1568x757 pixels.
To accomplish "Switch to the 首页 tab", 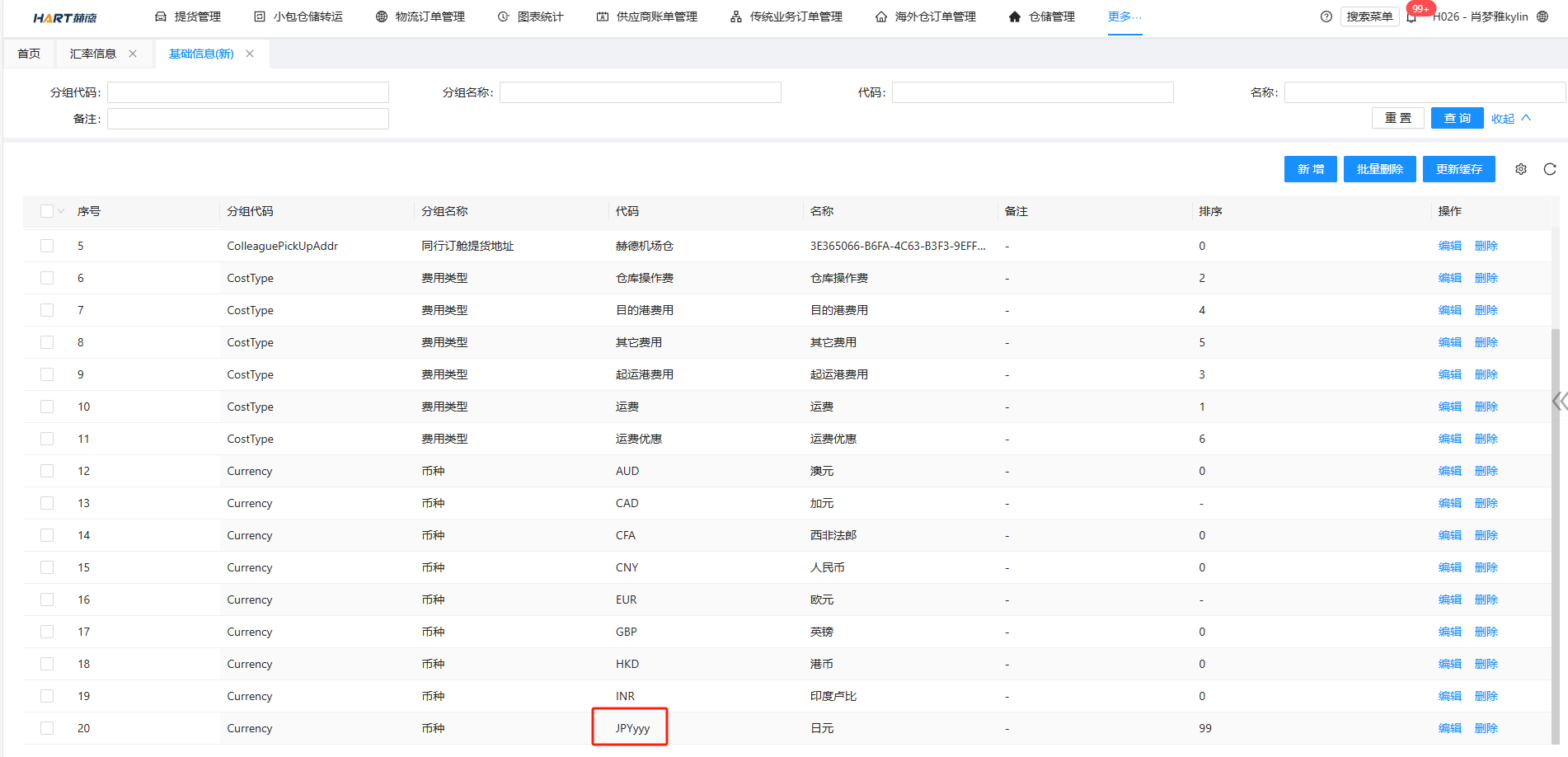I will click(x=29, y=54).
